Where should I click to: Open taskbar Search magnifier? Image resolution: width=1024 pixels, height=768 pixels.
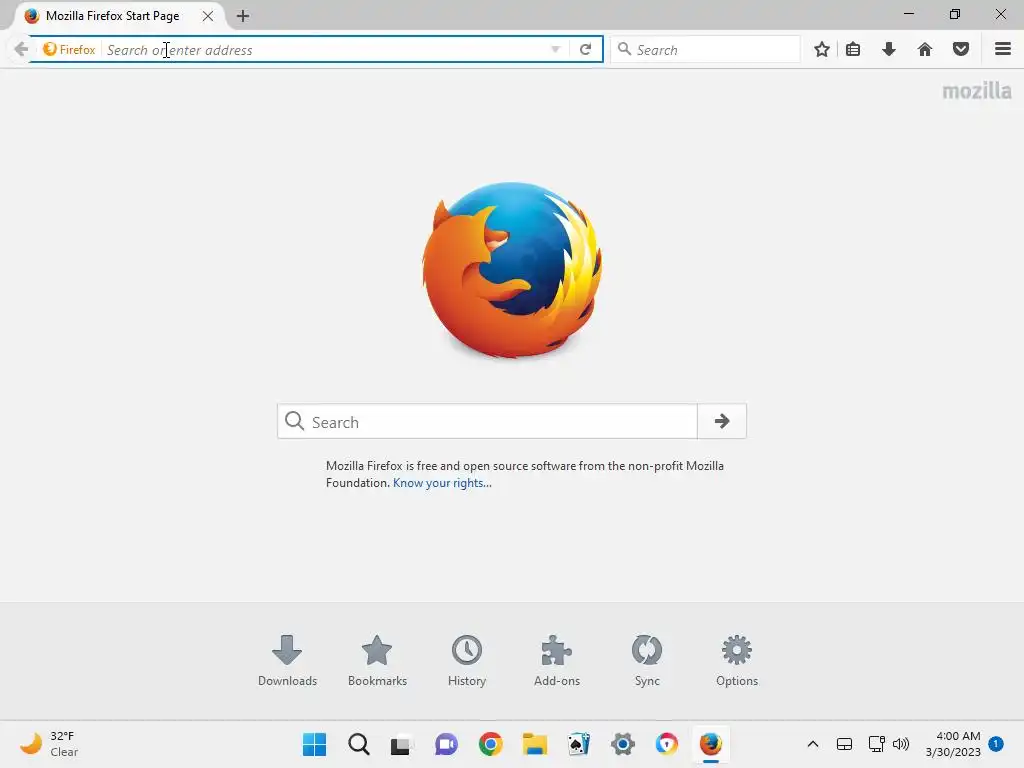pyautogui.click(x=359, y=744)
